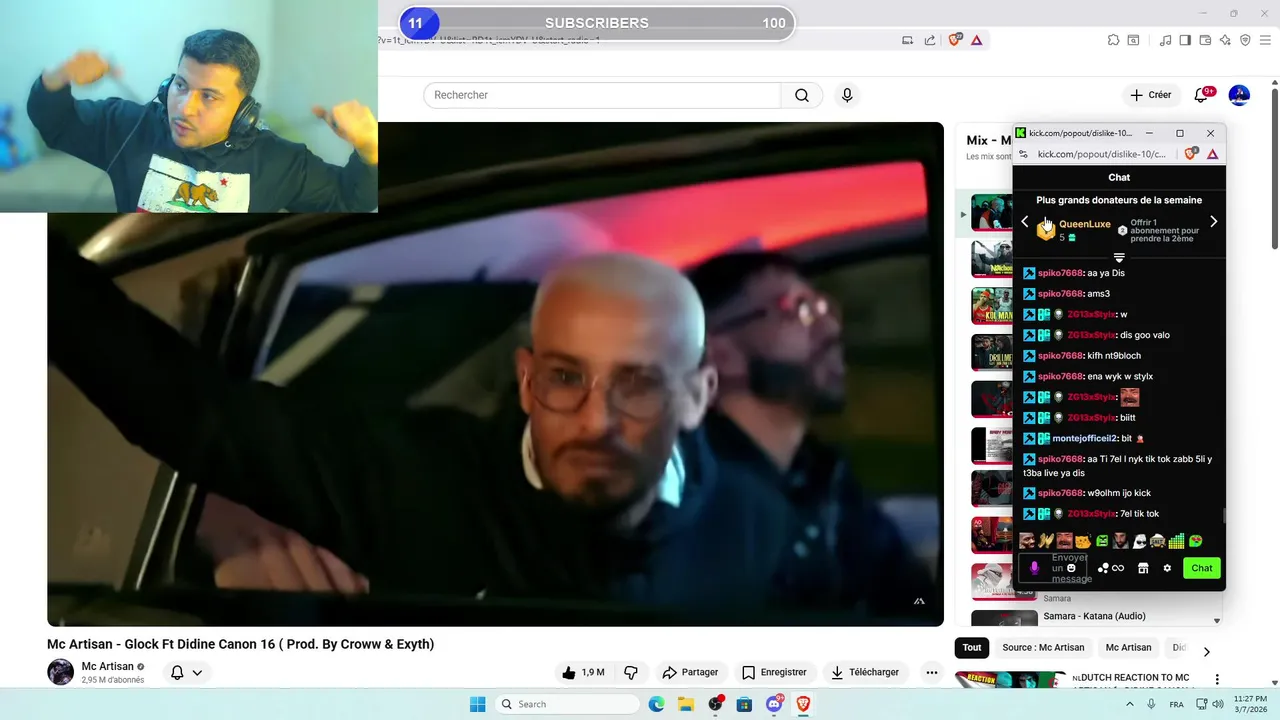Show next top donor with right arrow
This screenshot has width=1280, height=720.
pos(1213,222)
